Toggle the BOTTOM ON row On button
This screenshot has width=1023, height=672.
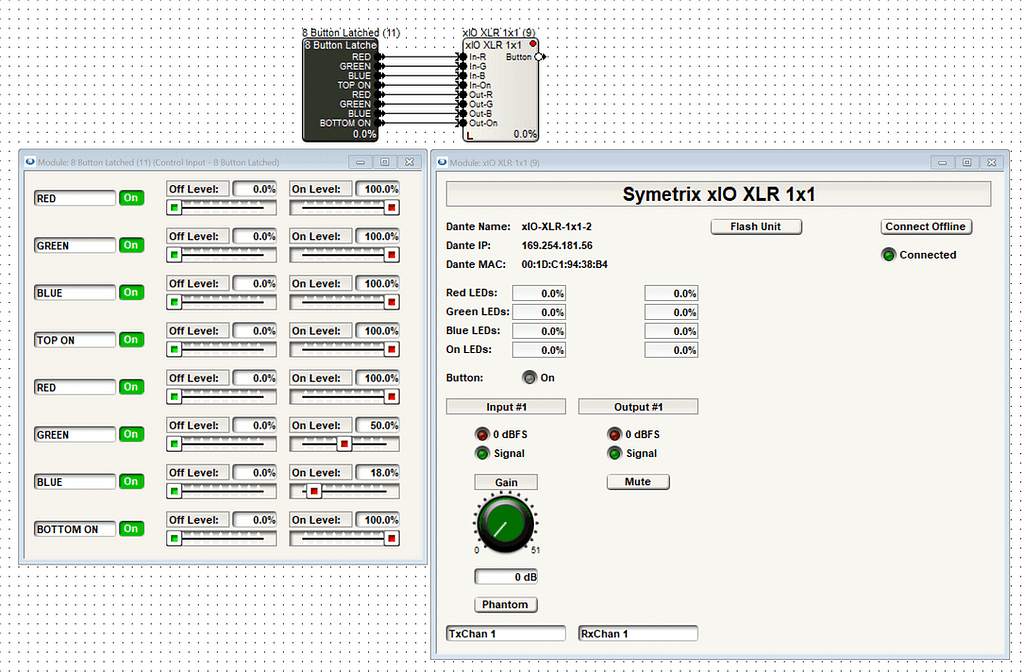pyautogui.click(x=131, y=528)
